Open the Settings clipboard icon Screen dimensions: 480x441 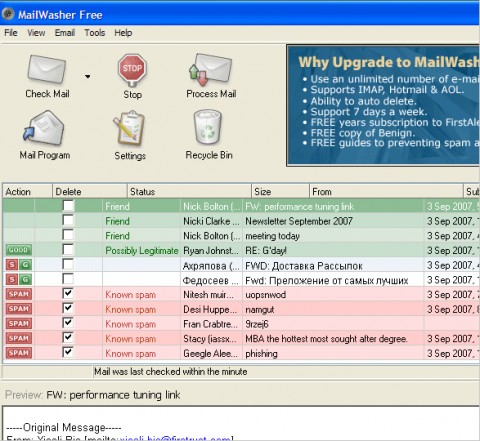129,128
